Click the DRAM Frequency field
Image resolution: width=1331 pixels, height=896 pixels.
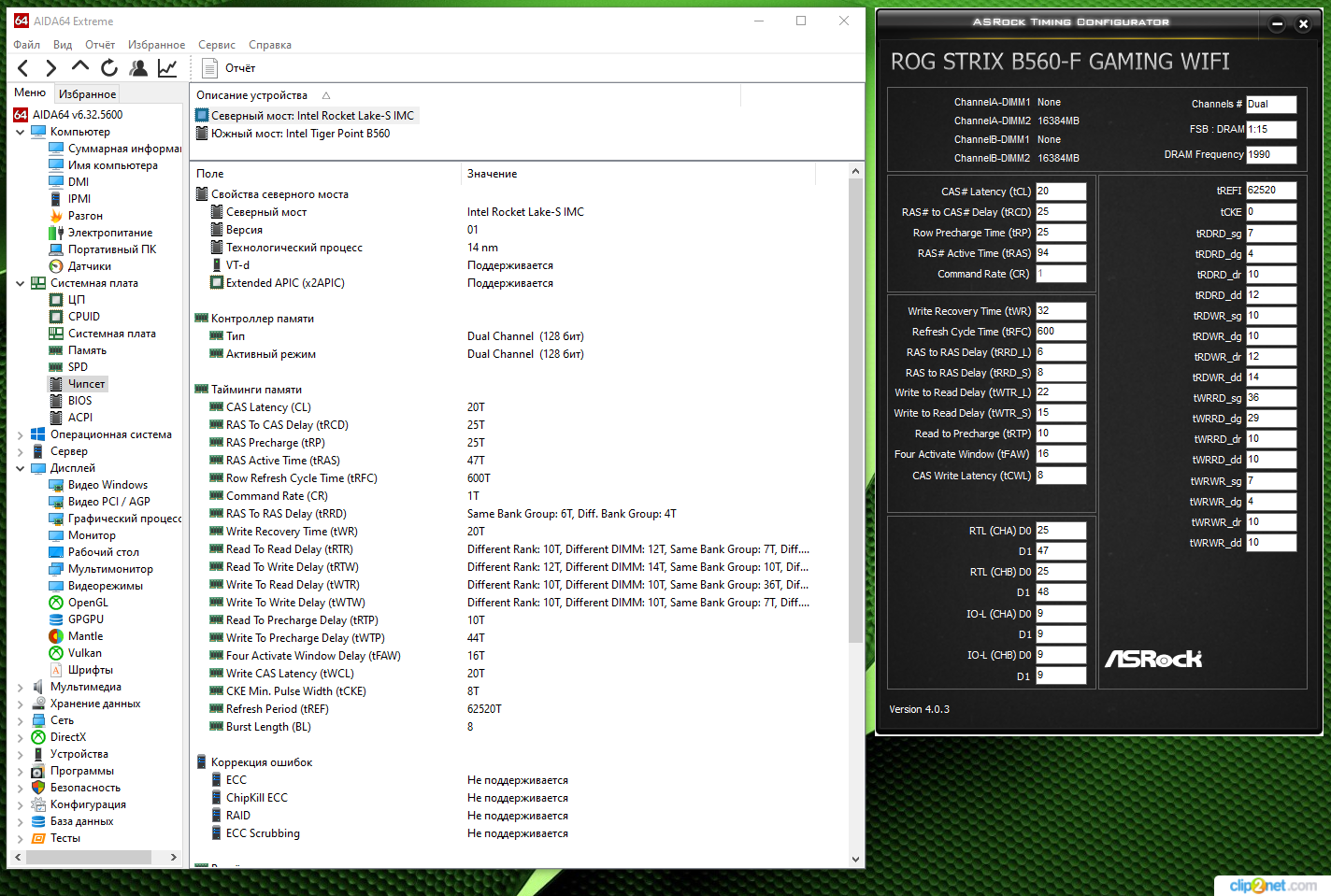click(x=1271, y=155)
